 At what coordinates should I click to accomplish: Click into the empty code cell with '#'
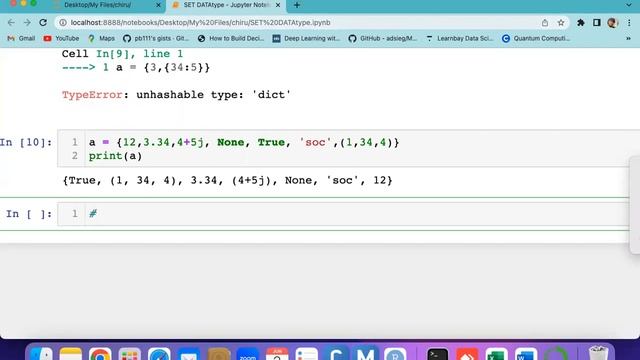pos(357,213)
